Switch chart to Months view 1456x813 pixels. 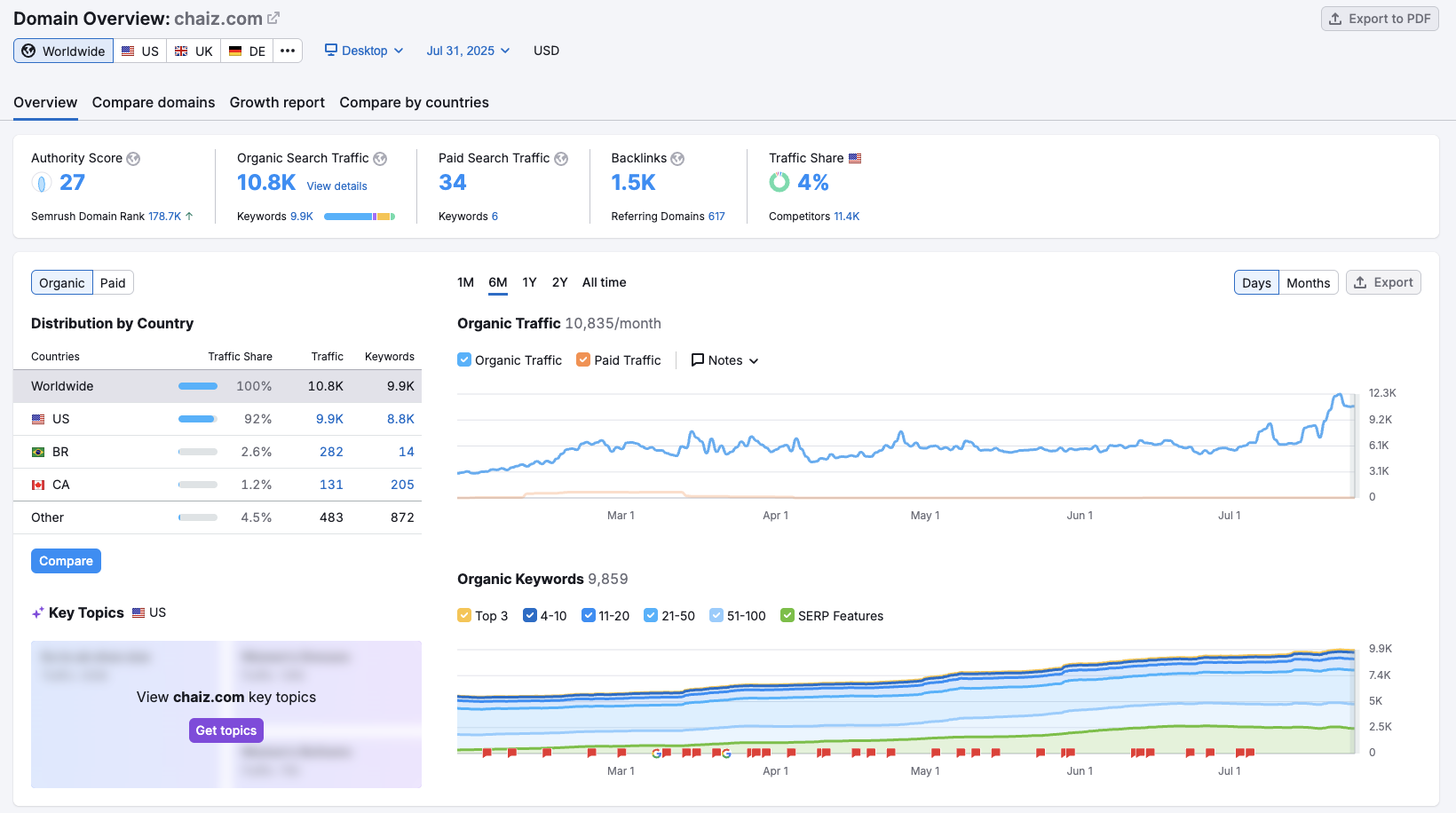click(x=1308, y=283)
